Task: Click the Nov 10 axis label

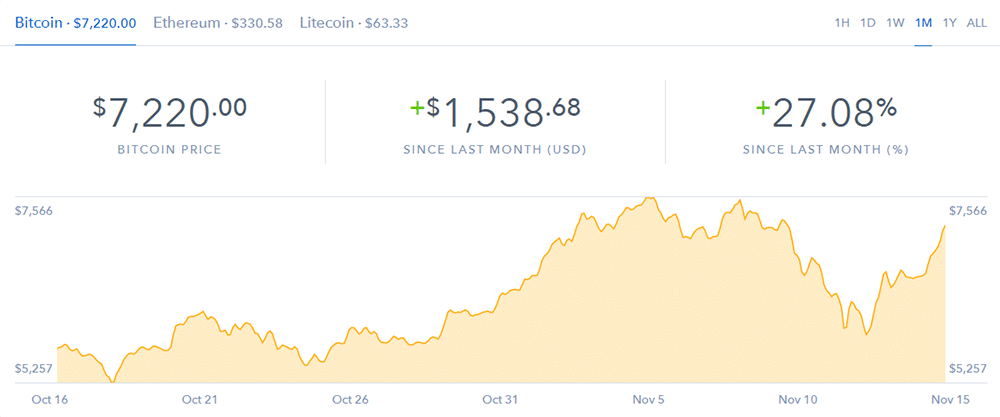Action: click(x=798, y=399)
